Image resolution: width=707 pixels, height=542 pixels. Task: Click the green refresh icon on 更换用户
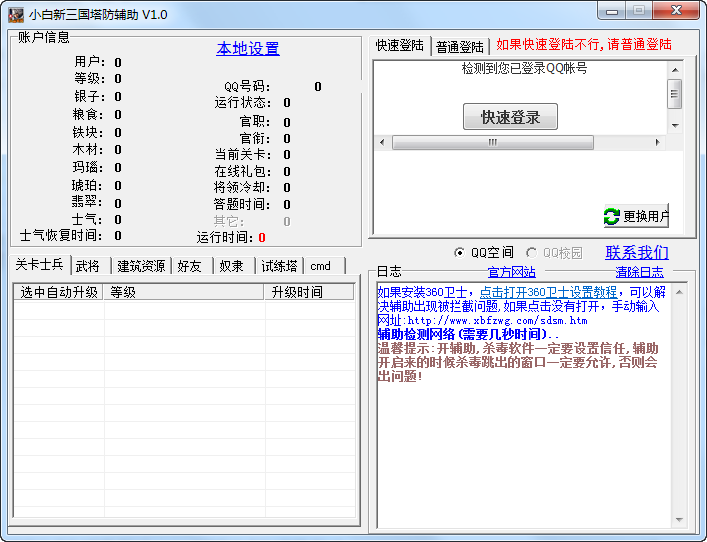(x=611, y=216)
